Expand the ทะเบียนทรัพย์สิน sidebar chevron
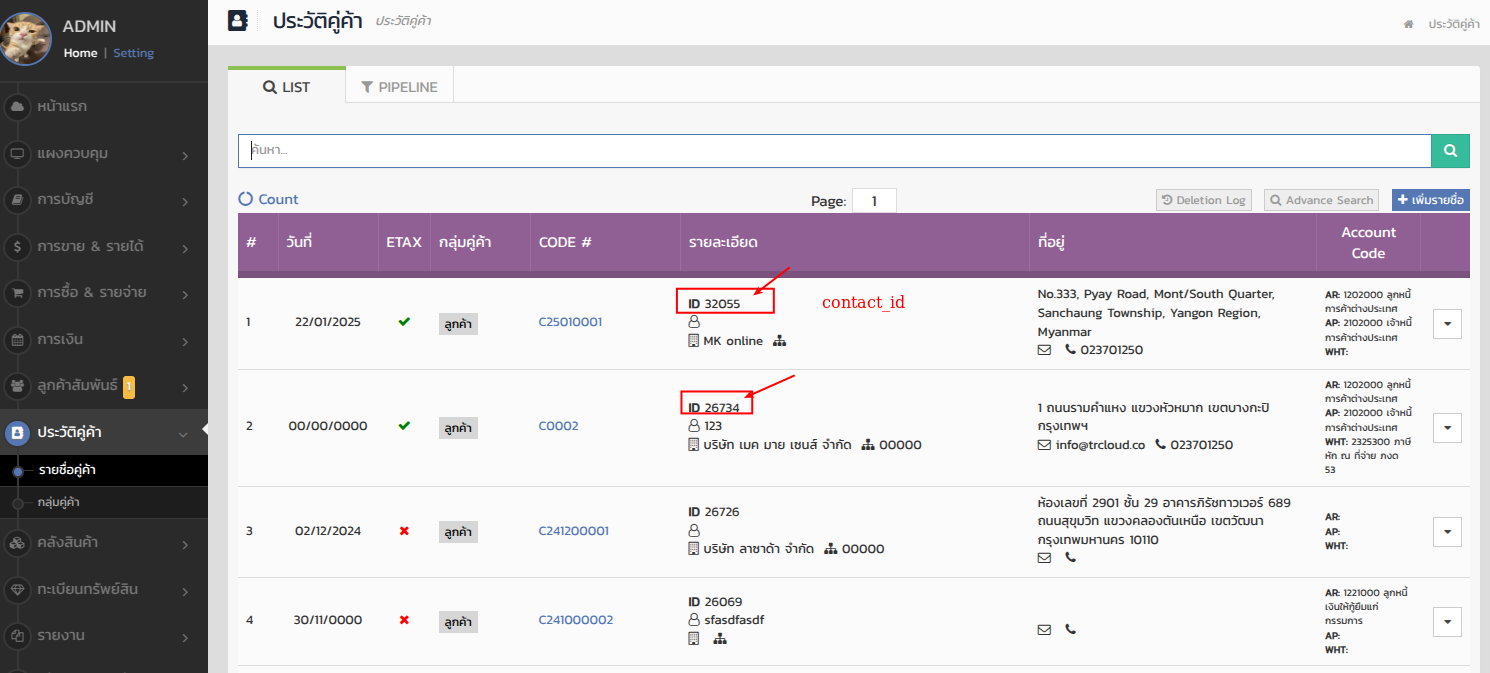The width and height of the screenshot is (1490, 673). [x=186, y=592]
